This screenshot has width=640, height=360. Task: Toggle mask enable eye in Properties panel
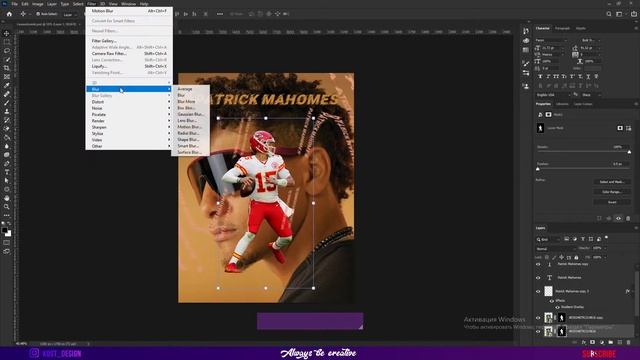click(618, 218)
